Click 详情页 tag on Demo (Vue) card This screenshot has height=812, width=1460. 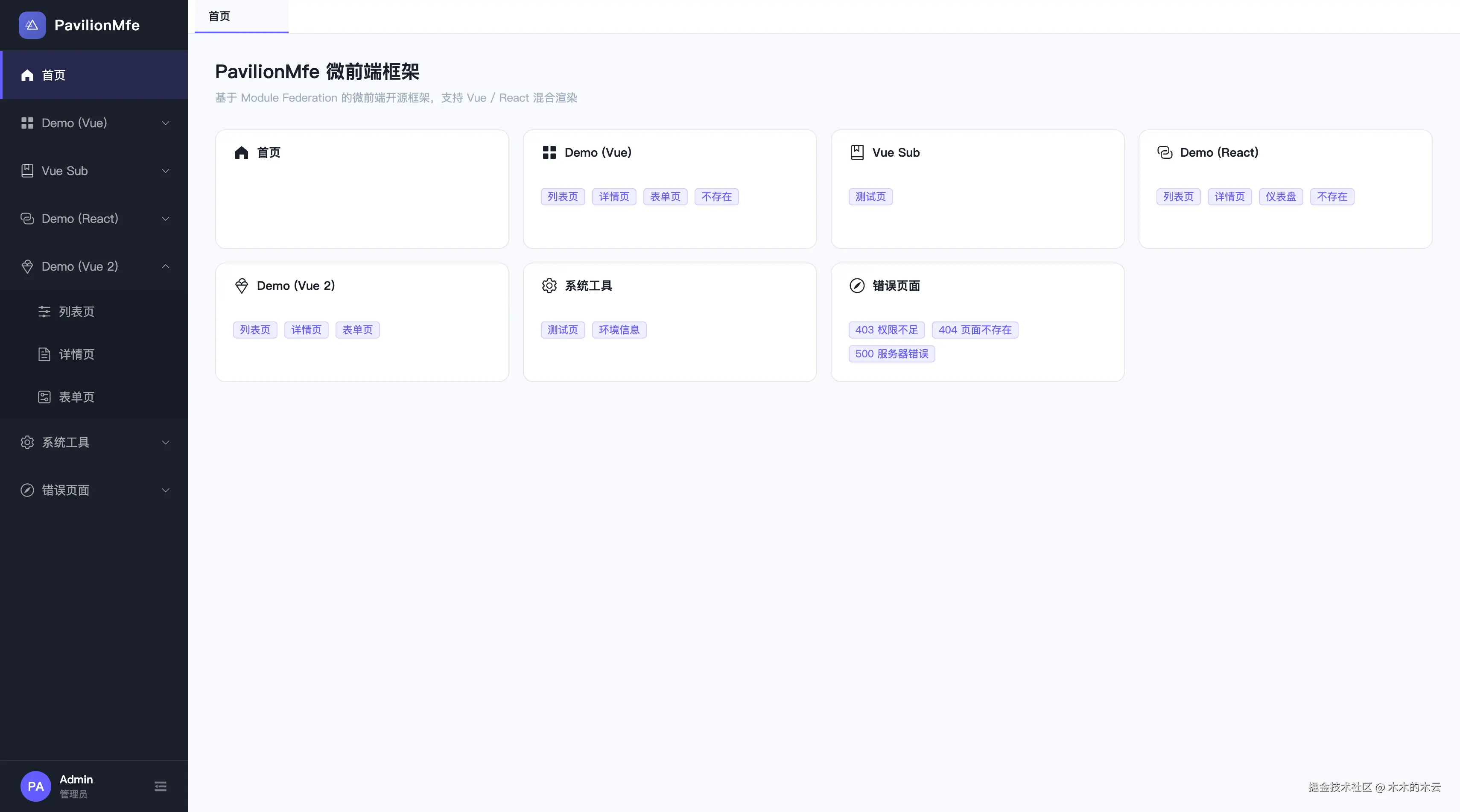(x=614, y=197)
